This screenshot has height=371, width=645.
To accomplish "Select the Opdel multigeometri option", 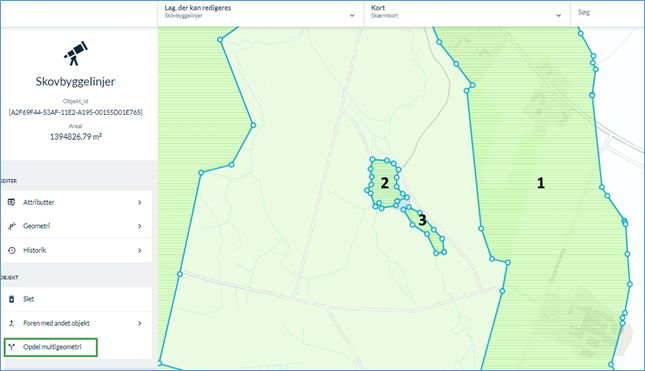I will (51, 347).
